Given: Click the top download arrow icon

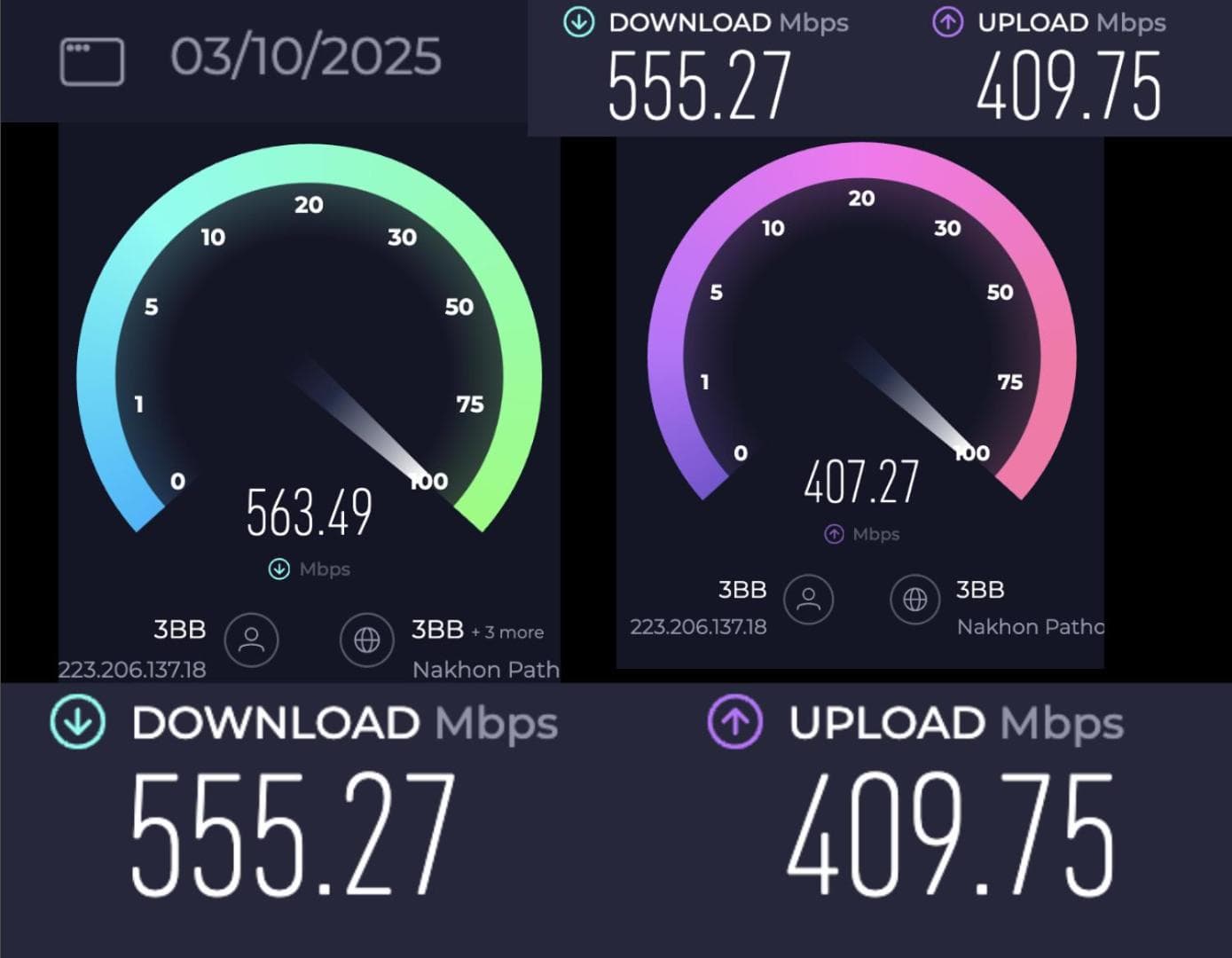Looking at the screenshot, I should point(579,22).
